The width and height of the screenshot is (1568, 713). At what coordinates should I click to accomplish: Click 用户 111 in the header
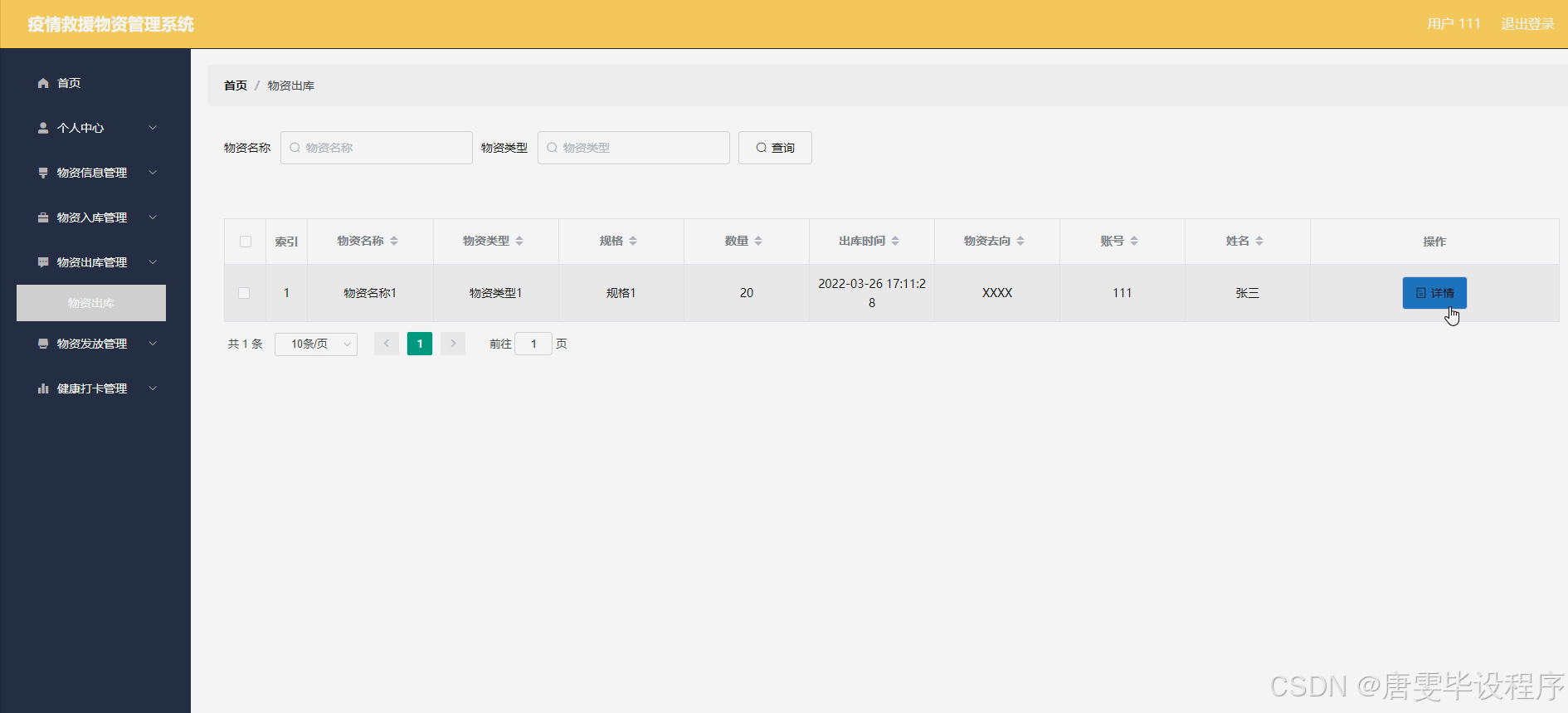pos(1454,24)
